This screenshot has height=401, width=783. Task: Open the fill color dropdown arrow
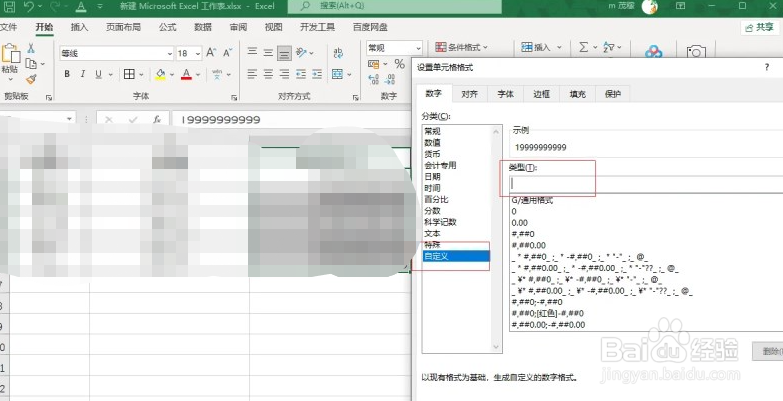[x=172, y=74]
